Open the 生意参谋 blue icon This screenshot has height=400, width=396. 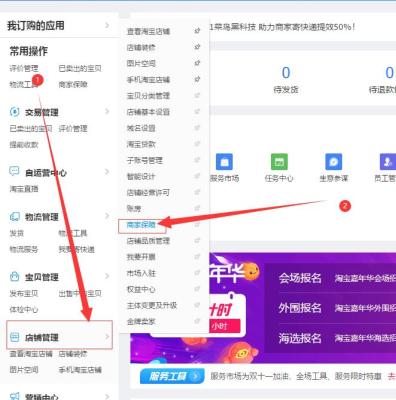(334, 162)
